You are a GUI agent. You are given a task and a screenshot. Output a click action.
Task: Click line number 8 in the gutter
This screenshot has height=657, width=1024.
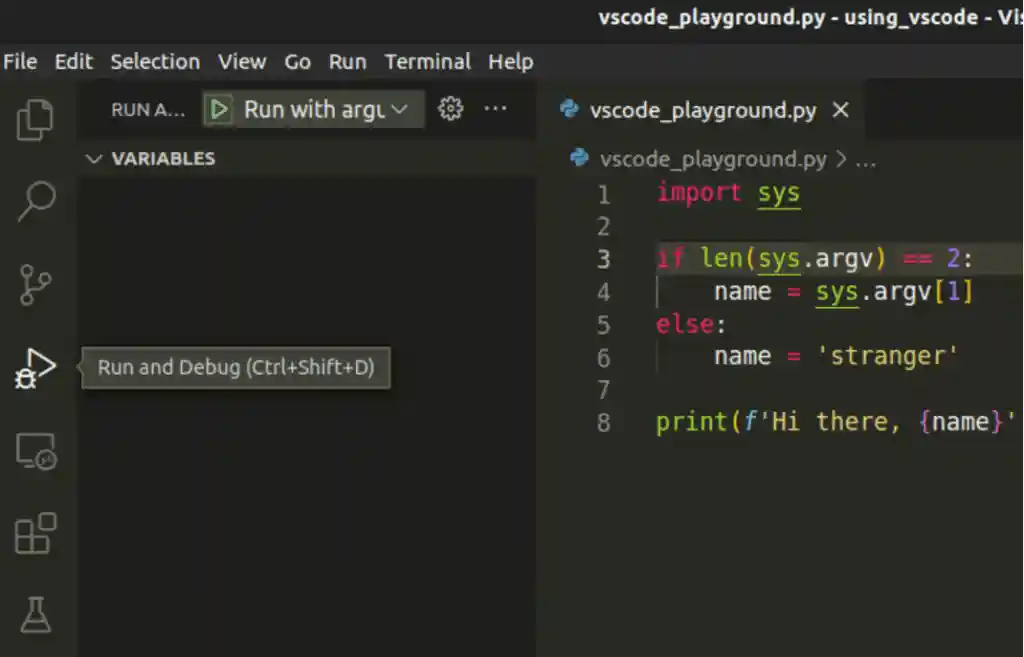coord(603,423)
